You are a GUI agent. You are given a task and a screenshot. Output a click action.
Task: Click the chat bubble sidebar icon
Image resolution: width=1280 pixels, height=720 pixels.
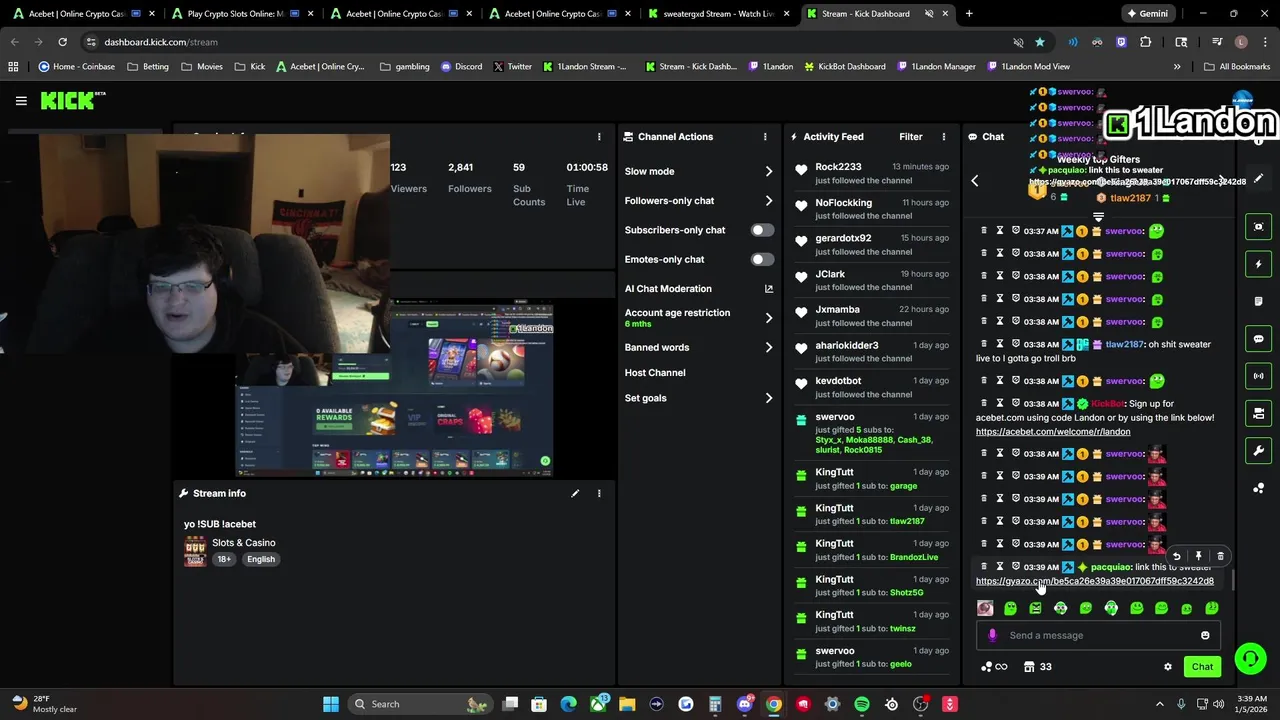[x=1258, y=339]
